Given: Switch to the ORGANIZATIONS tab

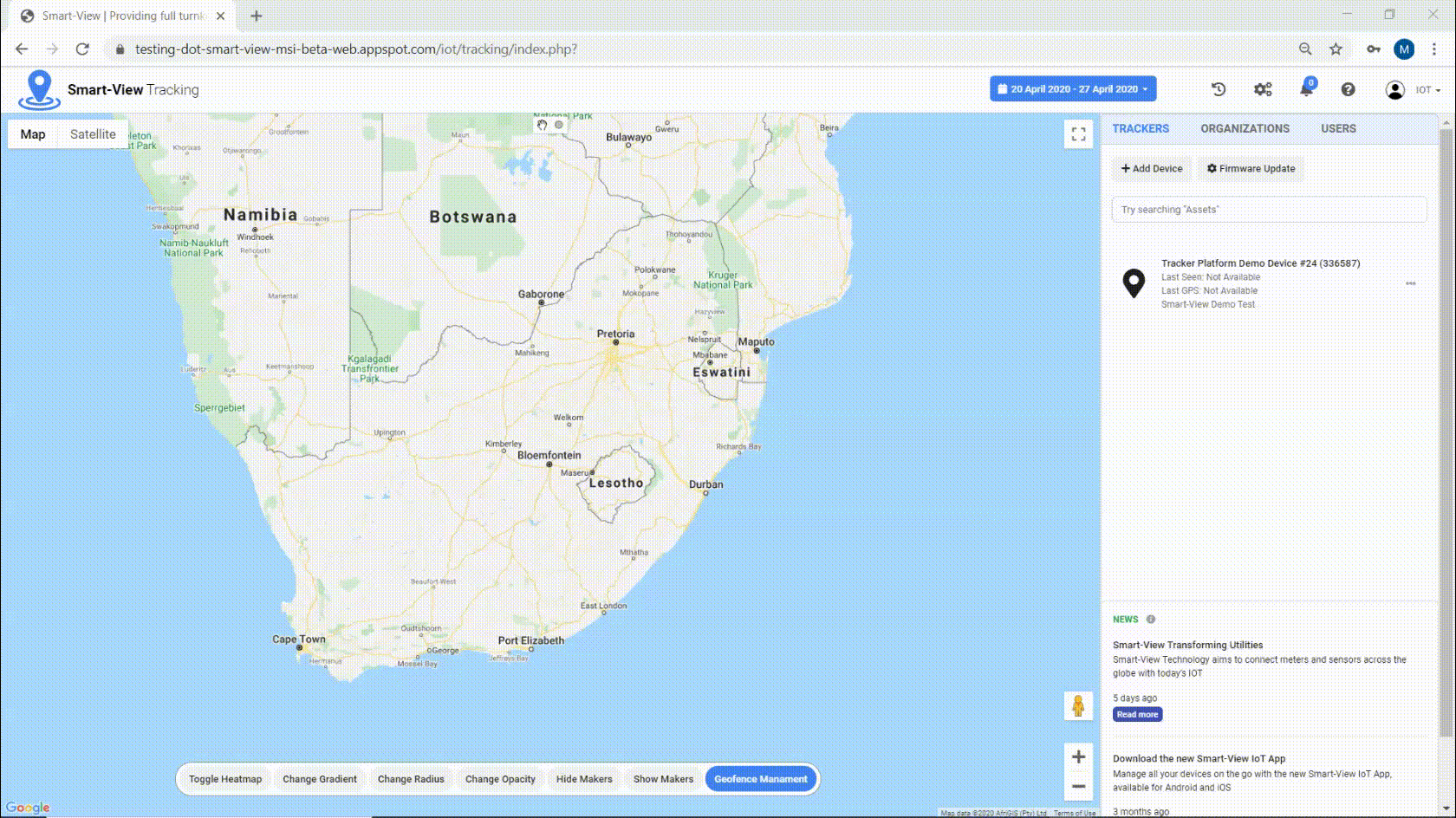Looking at the screenshot, I should (x=1245, y=128).
